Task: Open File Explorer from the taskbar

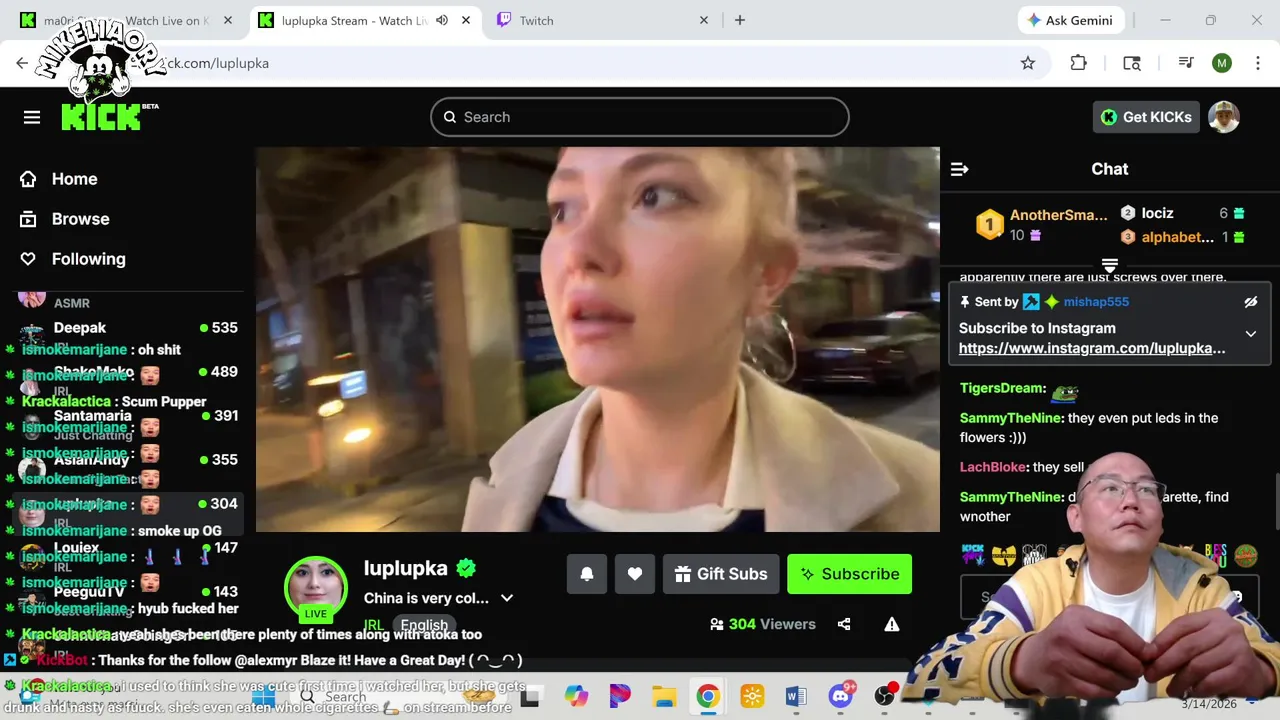Action: 664,696
